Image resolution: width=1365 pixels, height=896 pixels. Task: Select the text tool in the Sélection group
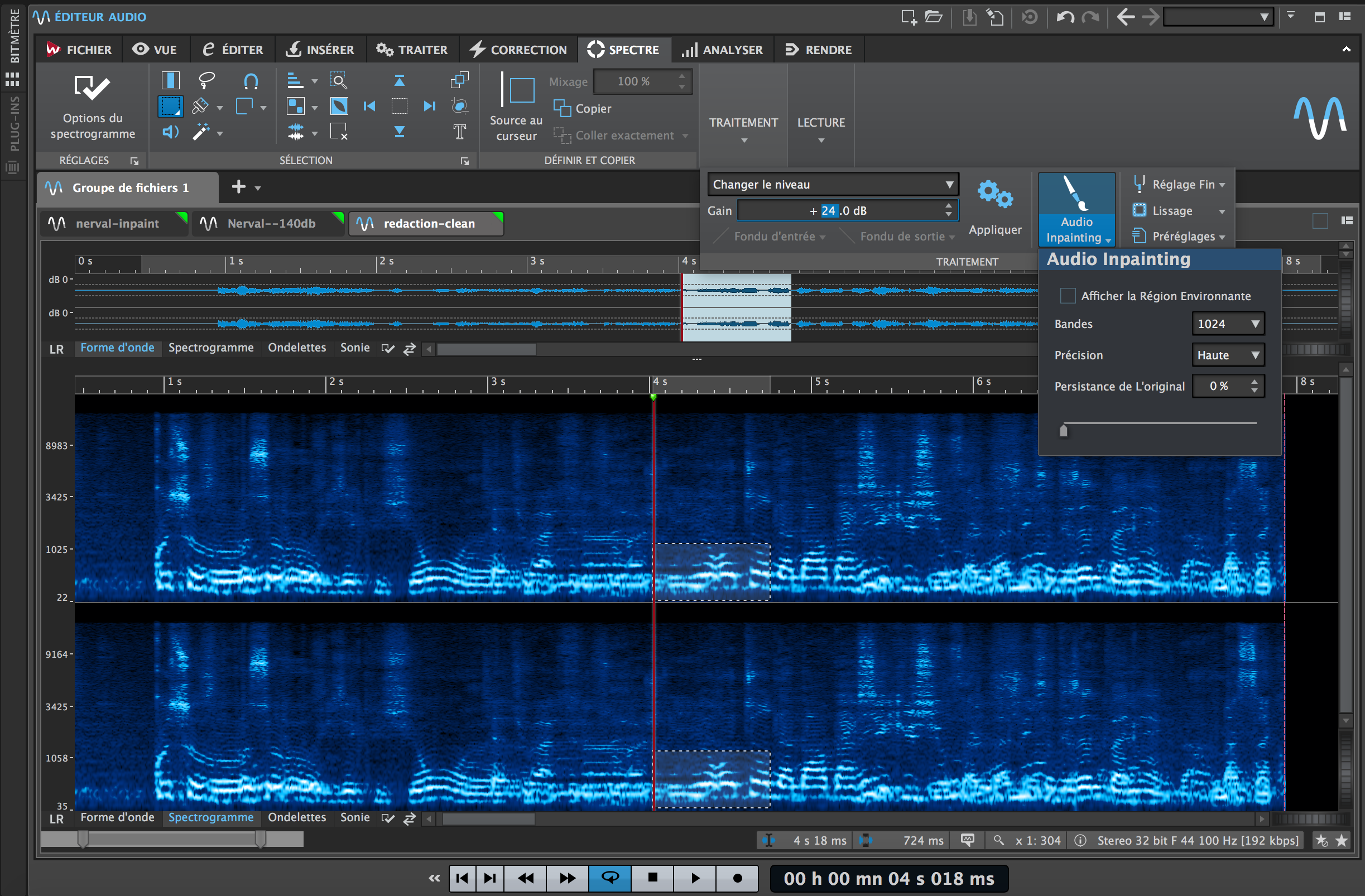tap(459, 132)
